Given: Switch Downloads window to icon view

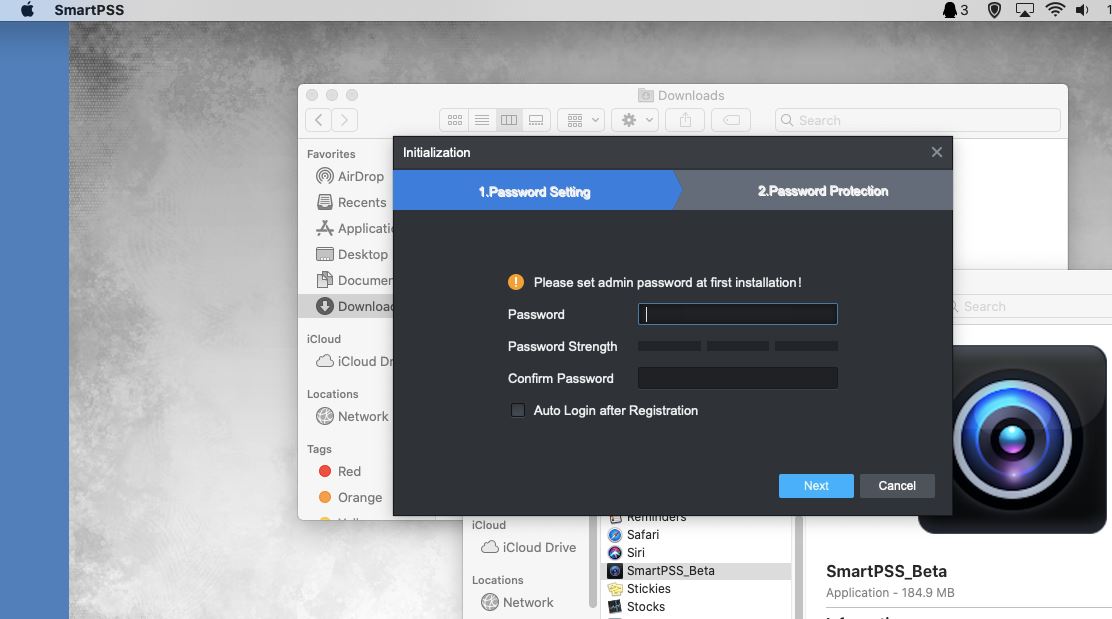Looking at the screenshot, I should 455,120.
